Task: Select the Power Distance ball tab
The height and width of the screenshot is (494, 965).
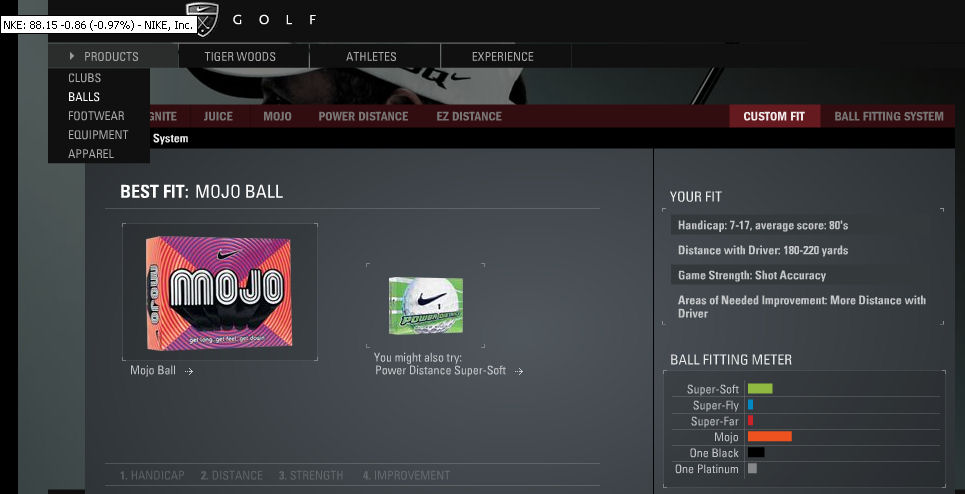Action: pyautogui.click(x=363, y=116)
